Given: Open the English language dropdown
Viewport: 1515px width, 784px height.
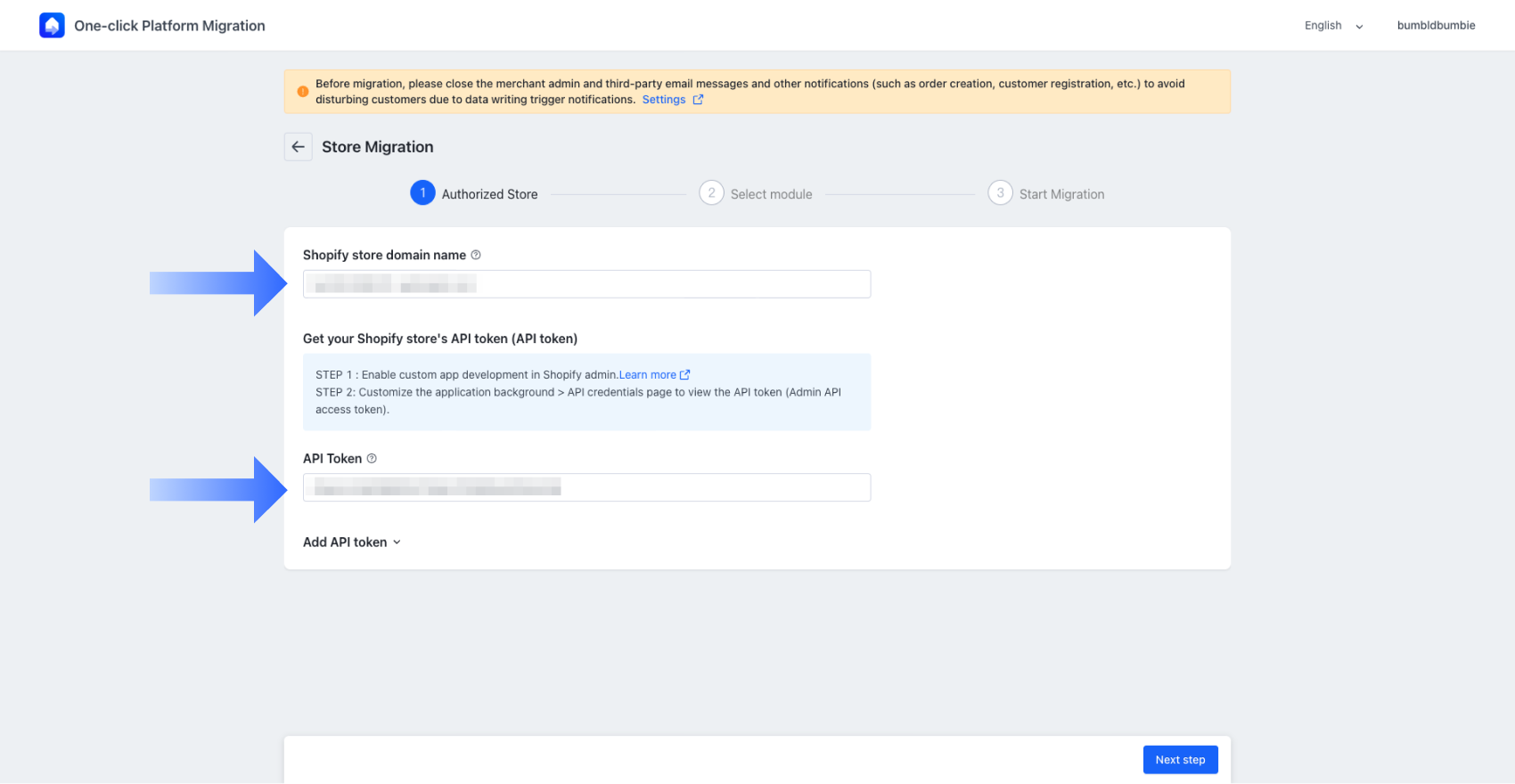Looking at the screenshot, I should pyautogui.click(x=1334, y=26).
